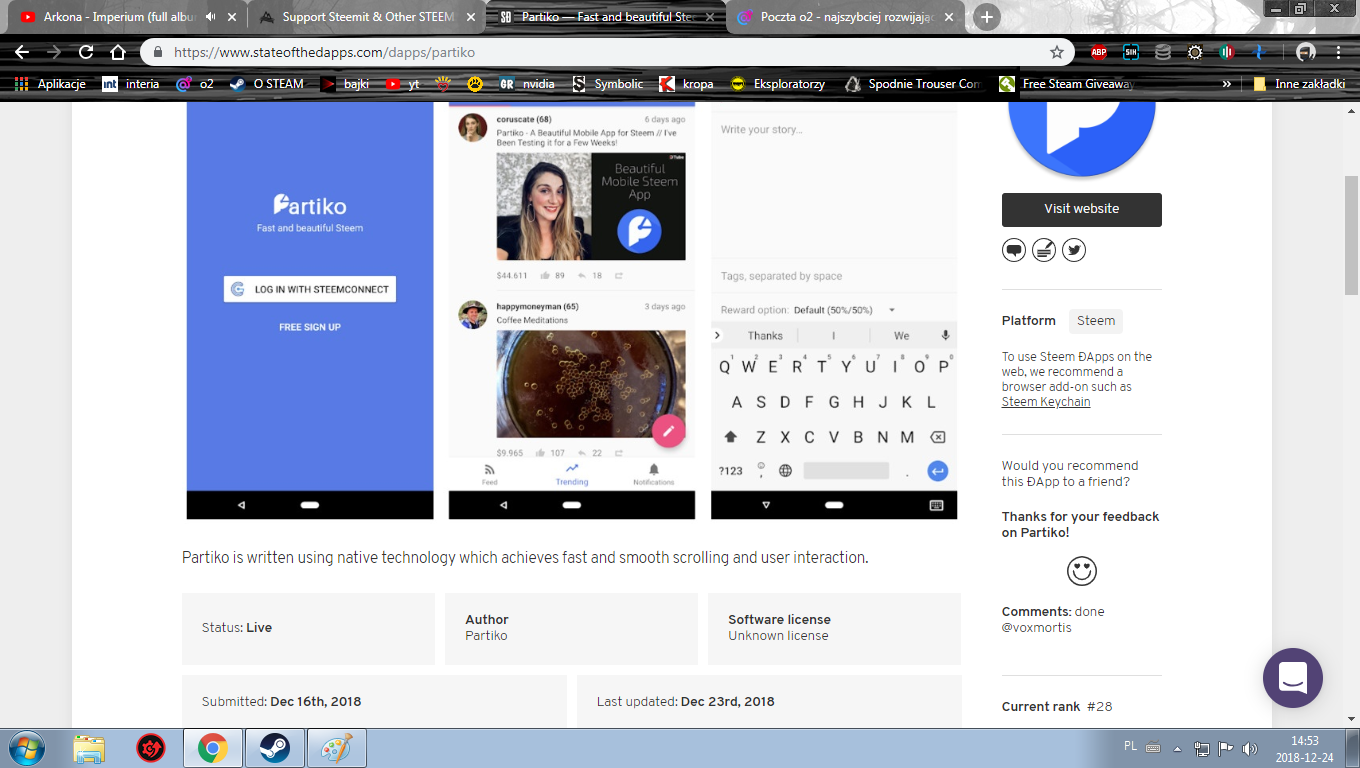1360x768 pixels.
Task: Open the Twitter icon link under Visit website
Action: tap(1074, 250)
